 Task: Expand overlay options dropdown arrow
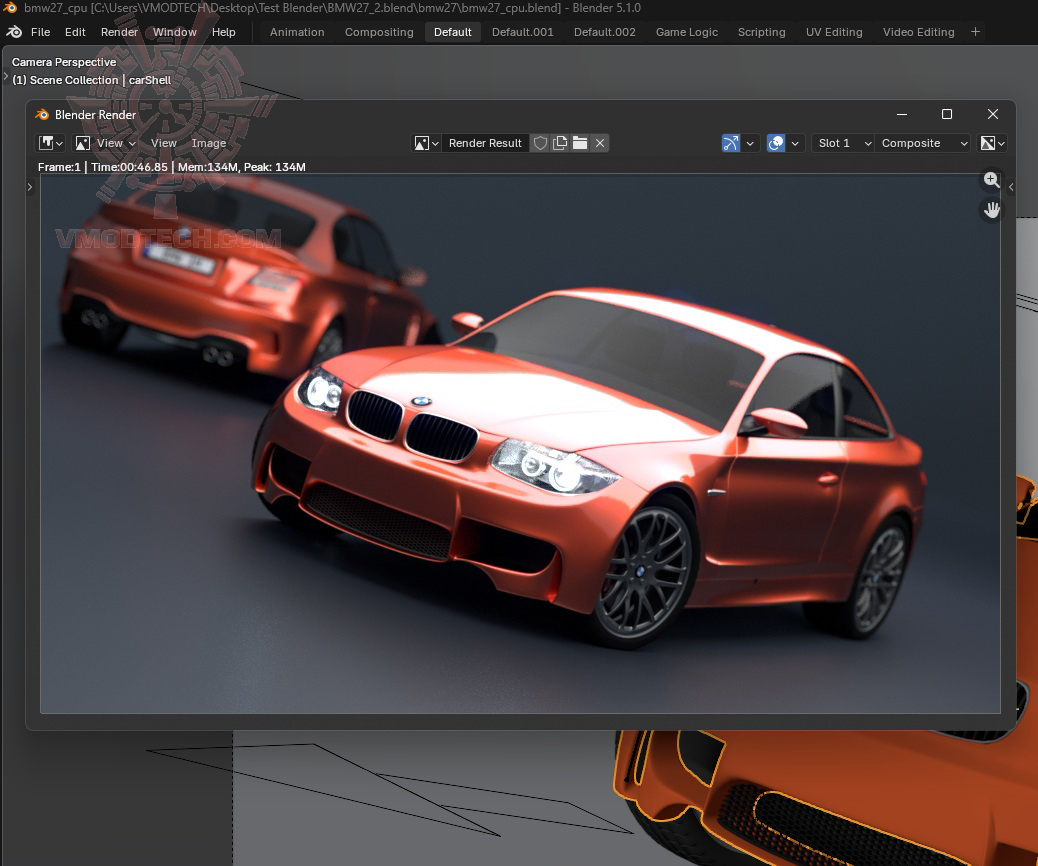pyautogui.click(x=795, y=143)
